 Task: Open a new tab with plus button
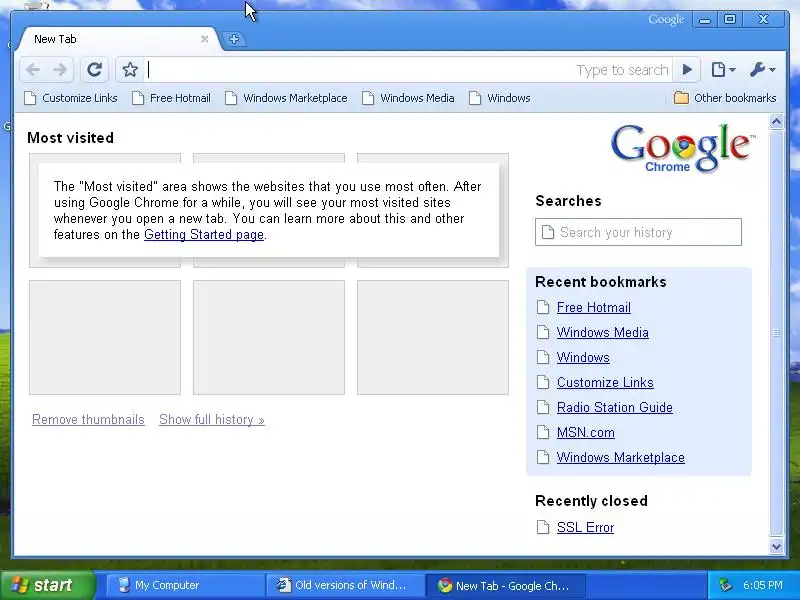[234, 39]
